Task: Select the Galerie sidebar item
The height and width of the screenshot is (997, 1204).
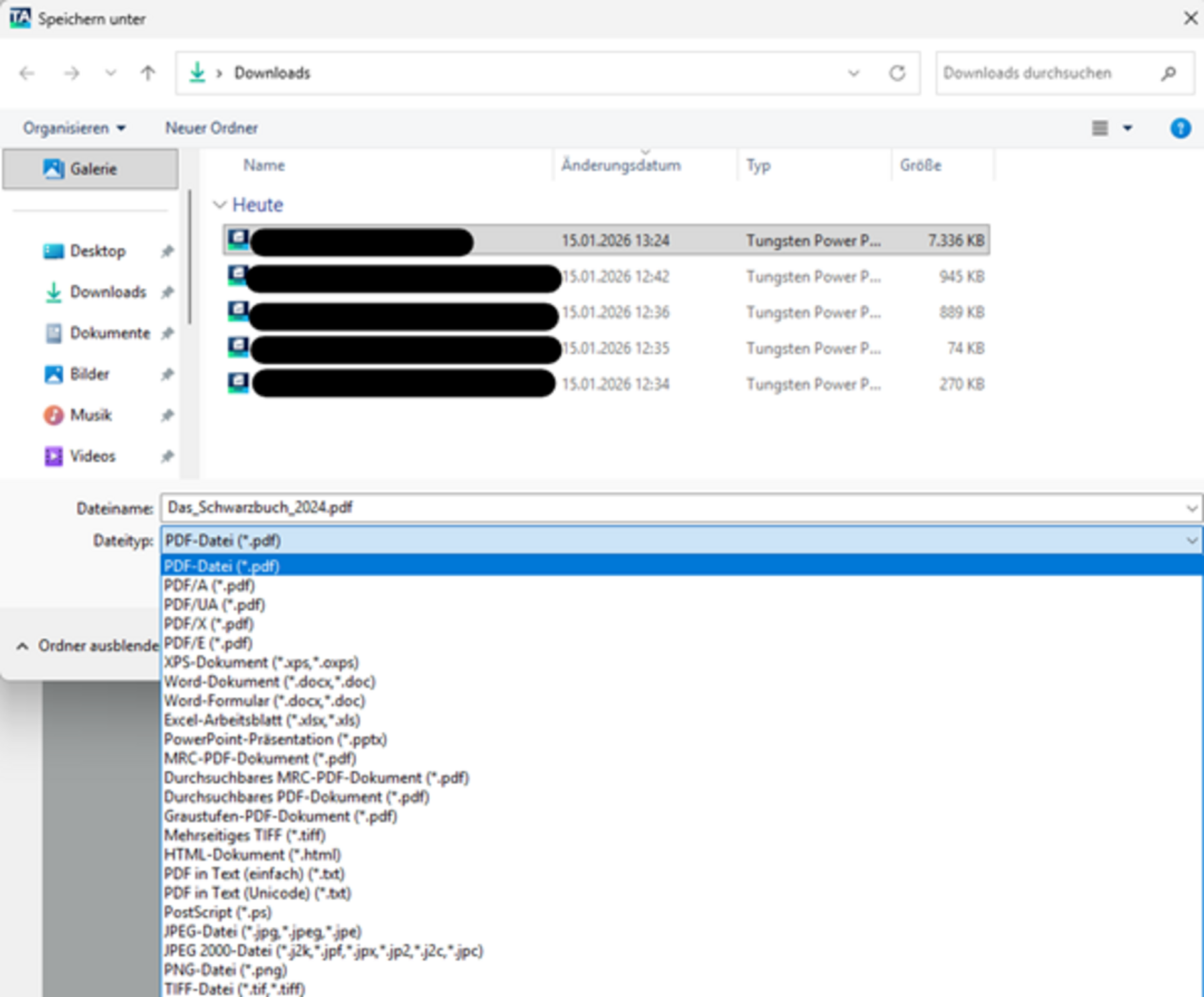Action: (92, 169)
